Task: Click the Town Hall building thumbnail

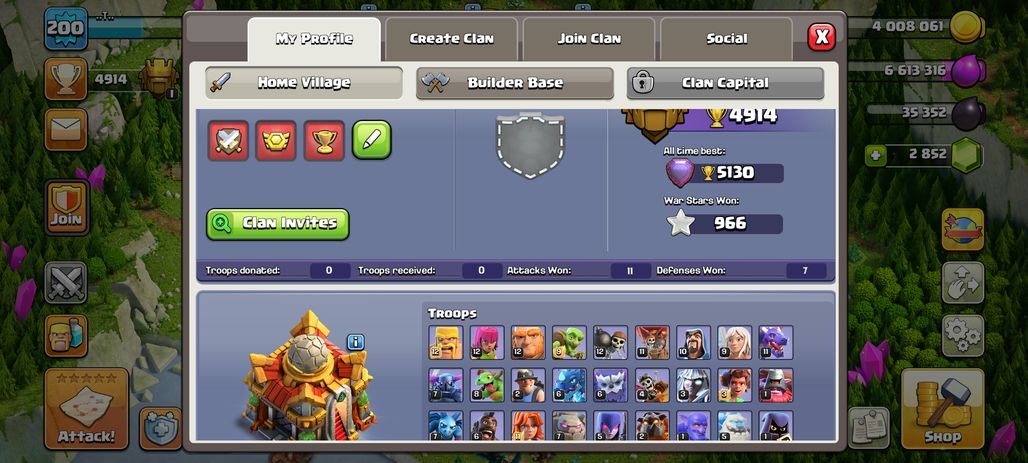Action: pos(310,377)
